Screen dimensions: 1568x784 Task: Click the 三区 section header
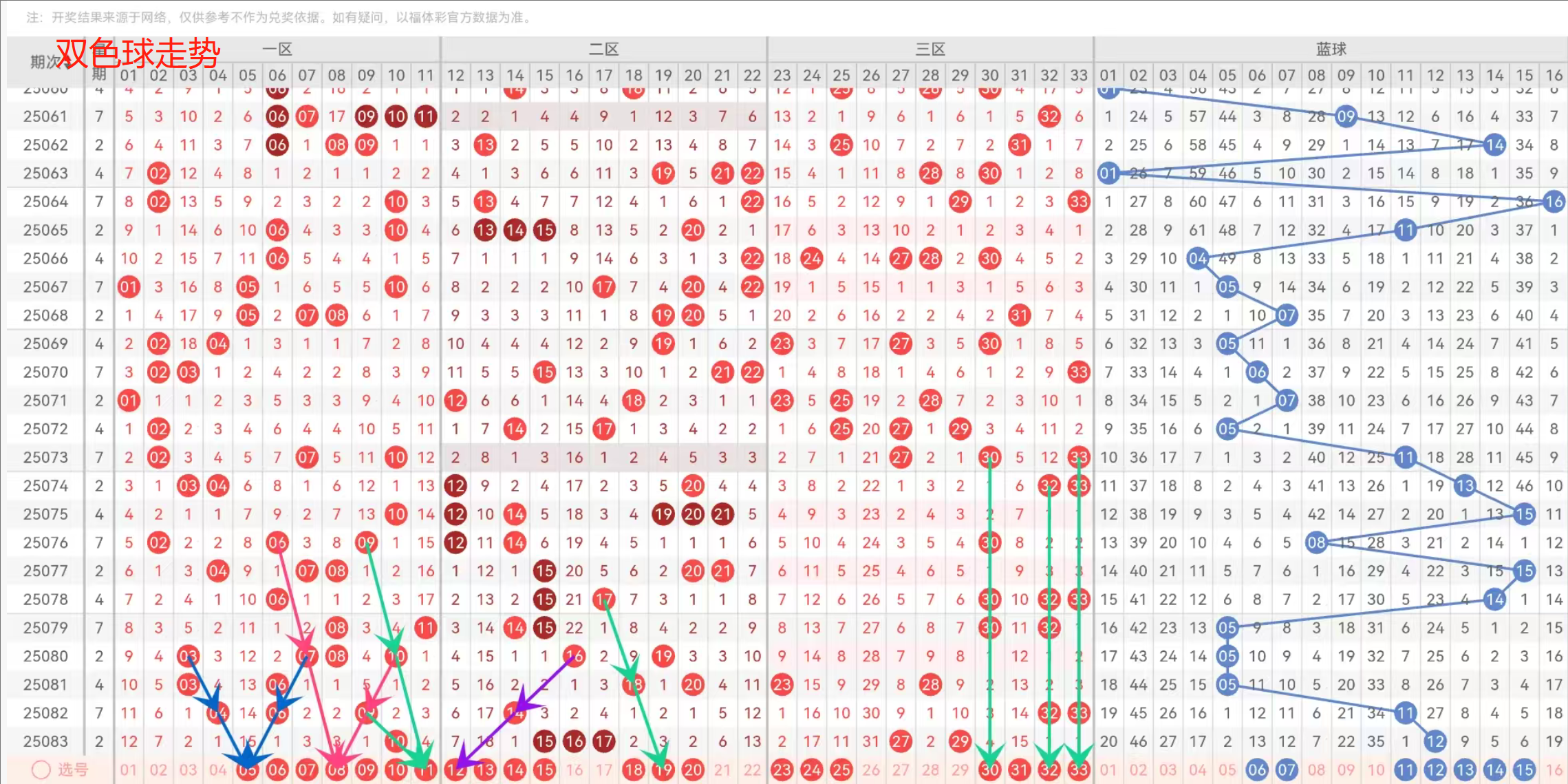point(930,49)
